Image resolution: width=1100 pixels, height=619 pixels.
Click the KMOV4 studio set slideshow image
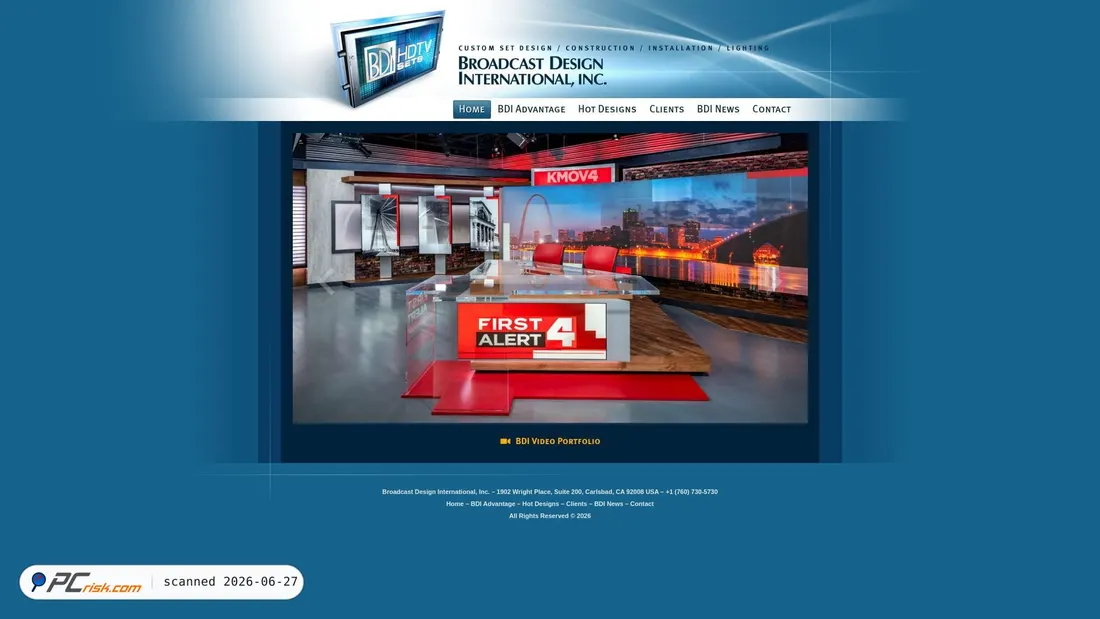click(550, 278)
